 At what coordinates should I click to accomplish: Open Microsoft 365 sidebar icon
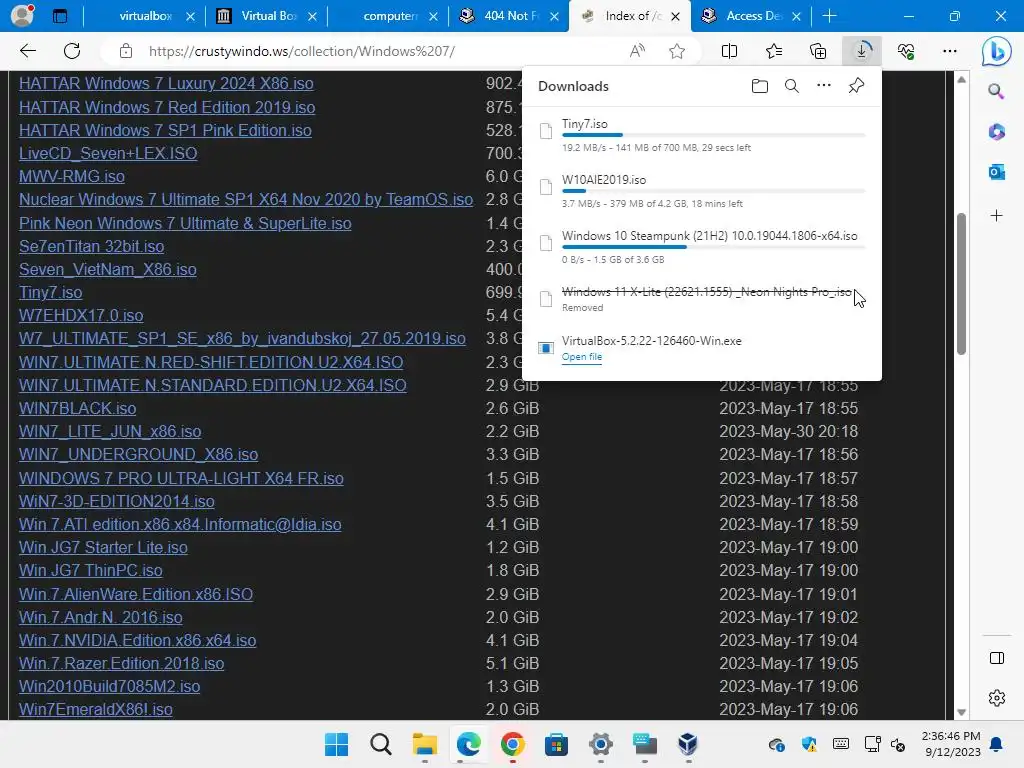(997, 132)
